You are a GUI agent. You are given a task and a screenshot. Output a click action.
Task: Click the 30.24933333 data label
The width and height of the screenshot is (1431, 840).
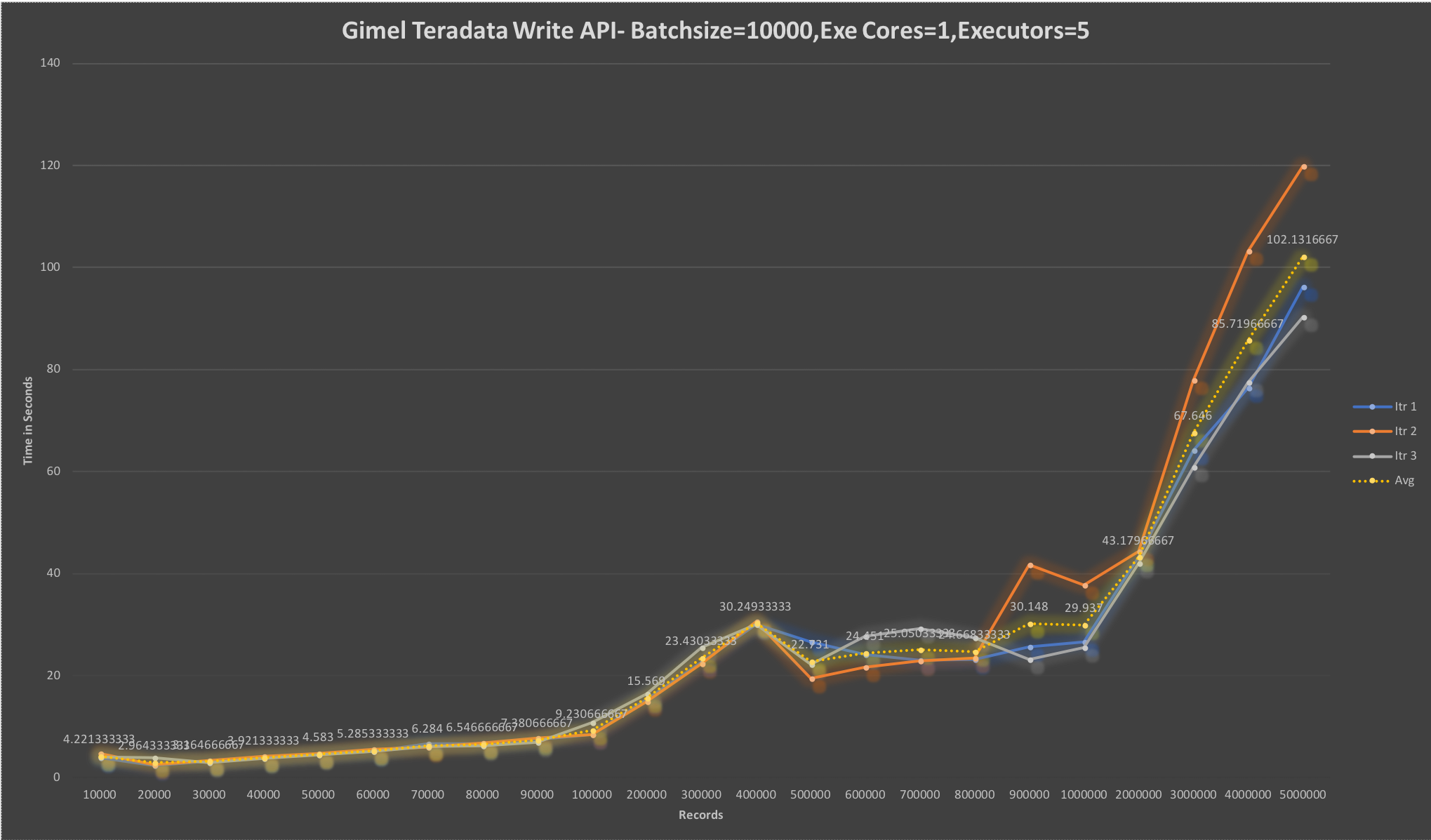tap(755, 606)
